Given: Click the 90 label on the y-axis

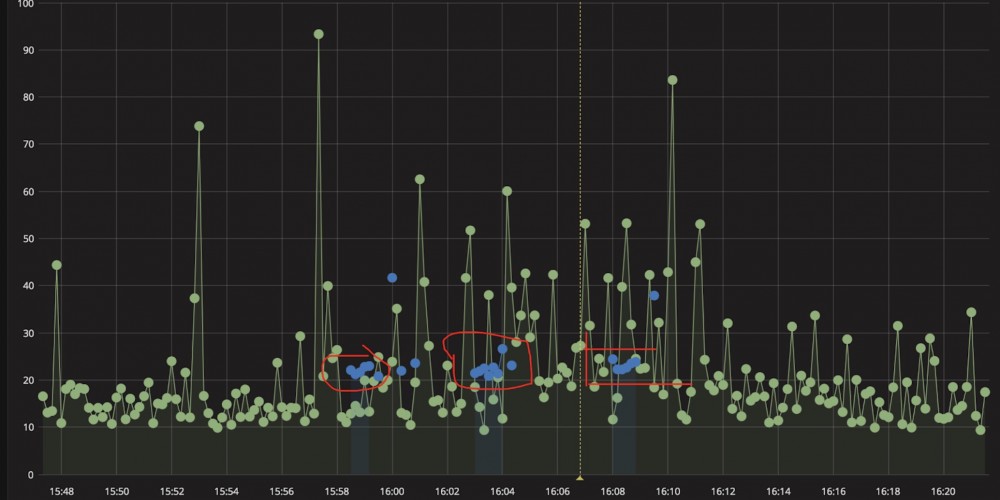Looking at the screenshot, I should click(27, 50).
